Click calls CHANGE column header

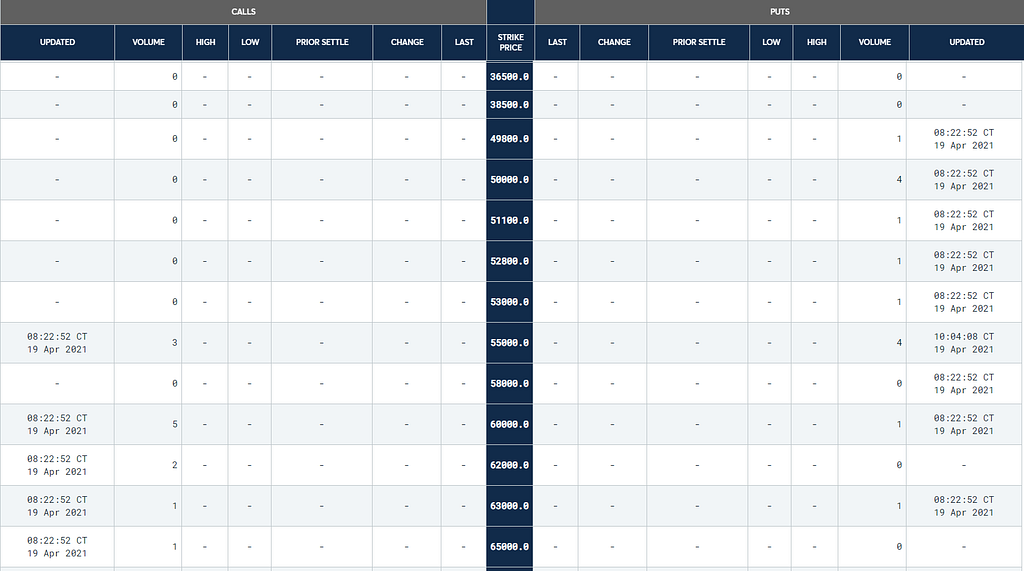pos(407,42)
